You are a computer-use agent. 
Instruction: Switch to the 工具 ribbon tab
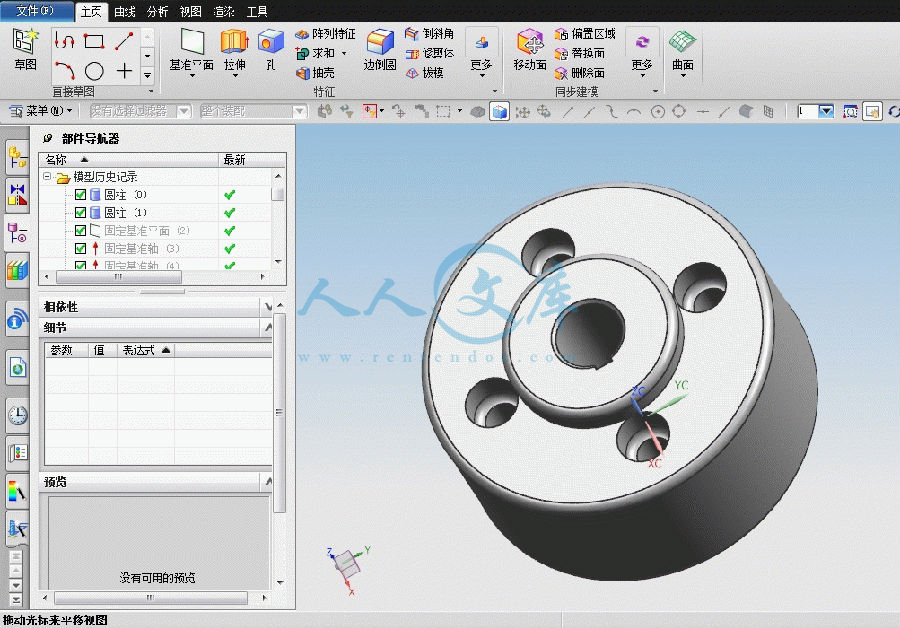pyautogui.click(x=257, y=11)
